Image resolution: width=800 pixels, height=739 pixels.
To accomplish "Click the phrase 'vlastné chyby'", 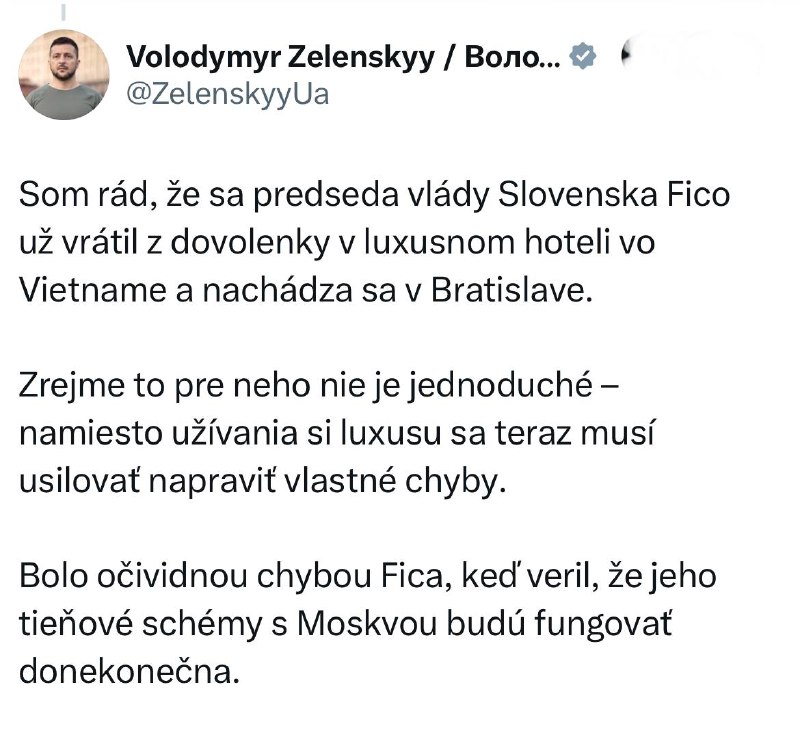I will pyautogui.click(x=395, y=481).
